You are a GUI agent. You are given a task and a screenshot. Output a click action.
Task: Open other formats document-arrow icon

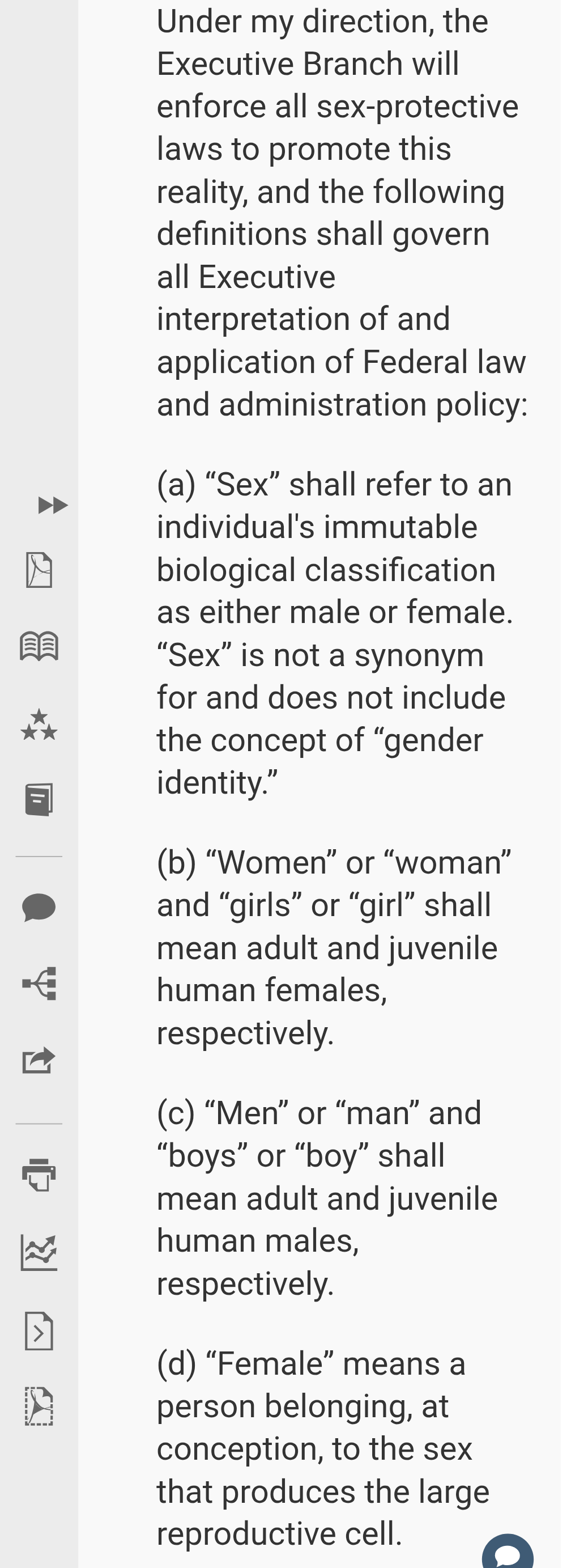39,1330
